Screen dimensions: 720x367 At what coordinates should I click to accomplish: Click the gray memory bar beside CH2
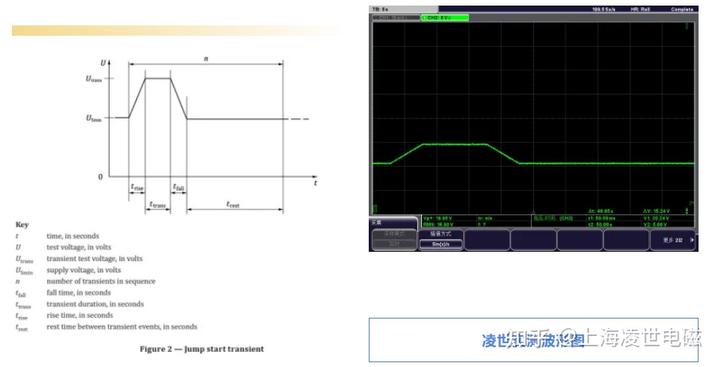(395, 18)
